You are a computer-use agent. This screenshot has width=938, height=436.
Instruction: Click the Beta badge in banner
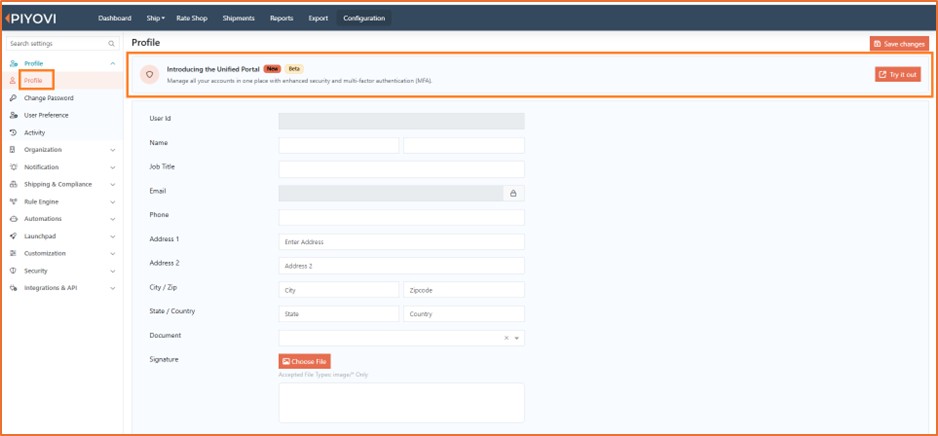tap(294, 69)
